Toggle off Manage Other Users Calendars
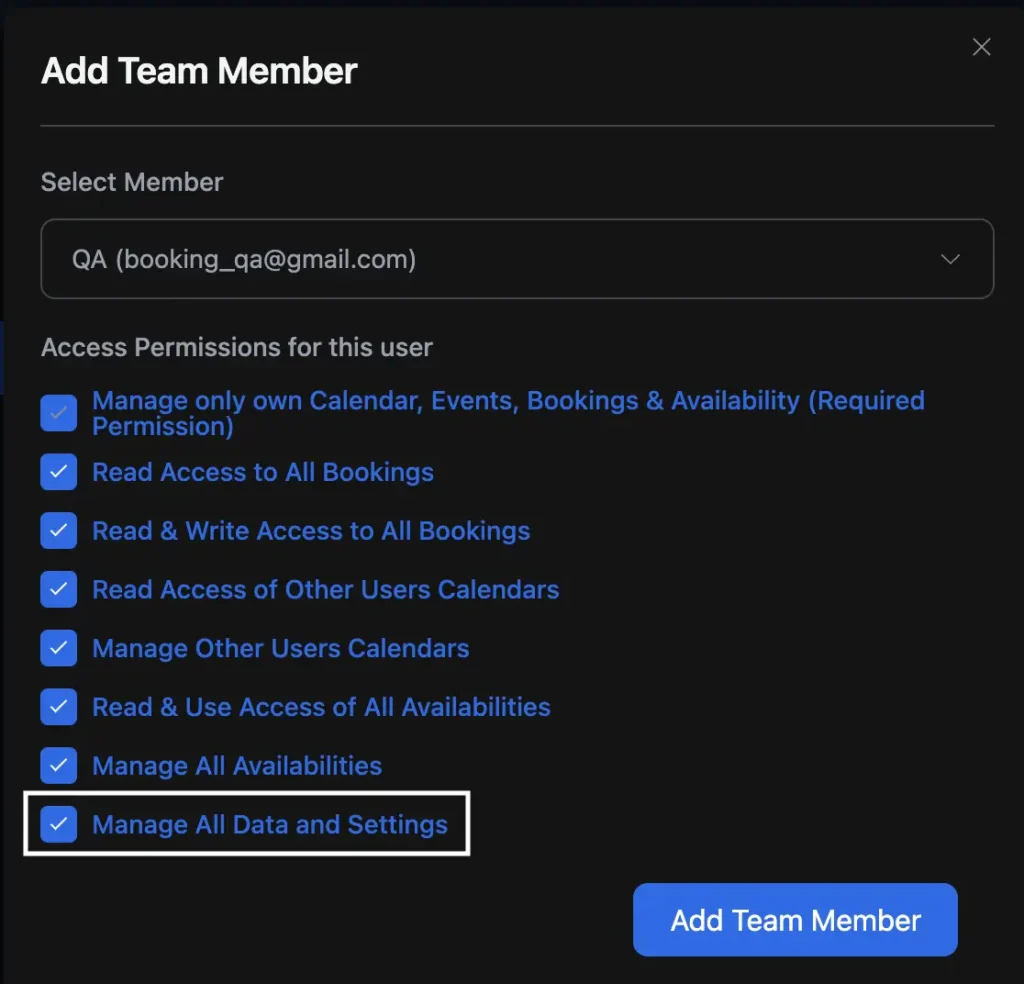The image size is (1024, 984). point(59,648)
